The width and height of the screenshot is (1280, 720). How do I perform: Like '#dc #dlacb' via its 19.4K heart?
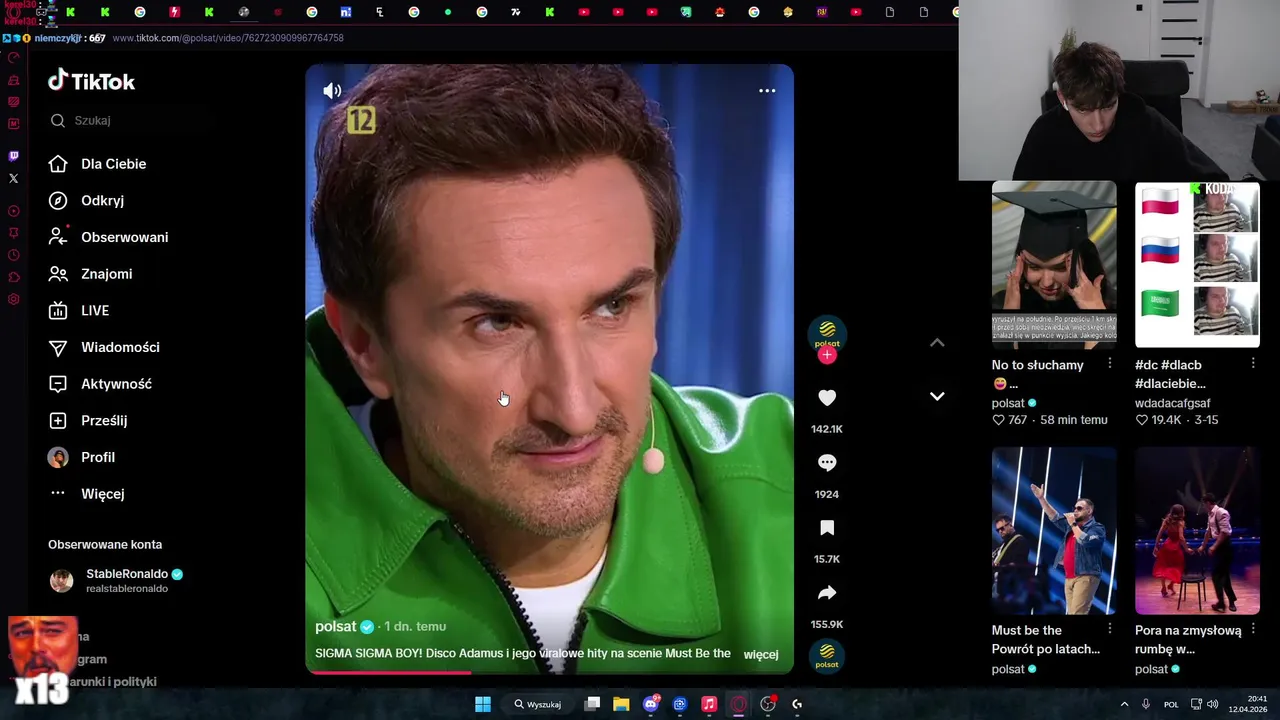tap(1141, 420)
